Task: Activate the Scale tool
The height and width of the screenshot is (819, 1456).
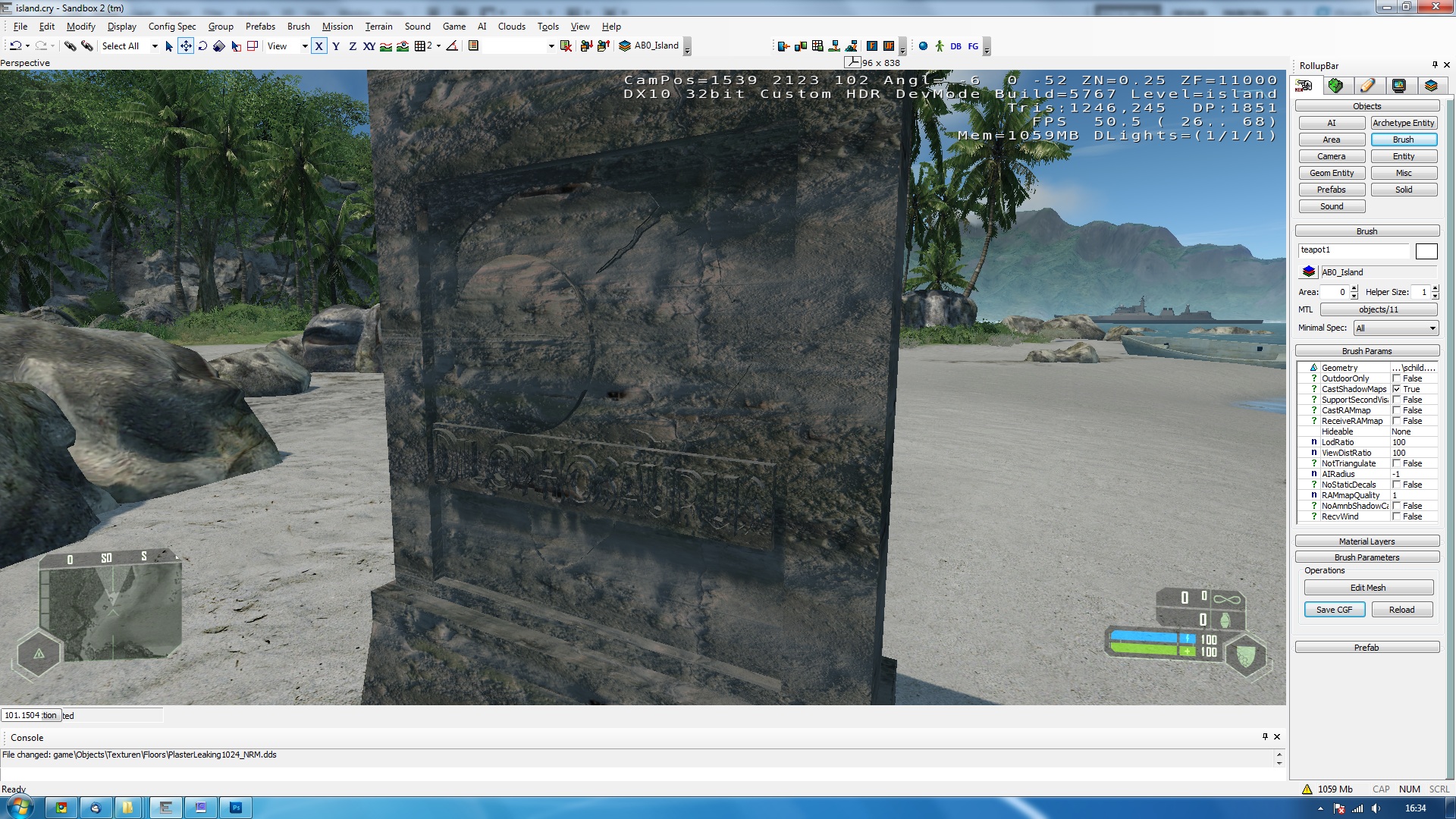Action: tap(219, 46)
